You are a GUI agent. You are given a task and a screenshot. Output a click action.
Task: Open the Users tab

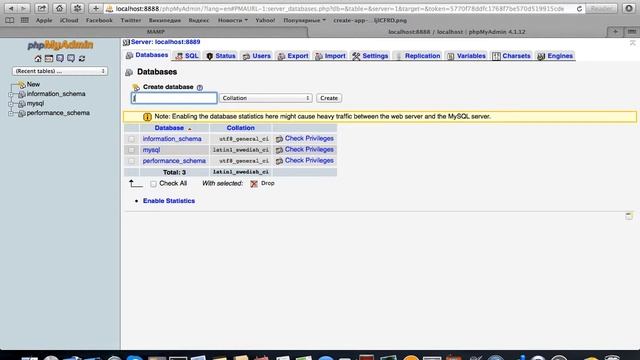point(257,56)
